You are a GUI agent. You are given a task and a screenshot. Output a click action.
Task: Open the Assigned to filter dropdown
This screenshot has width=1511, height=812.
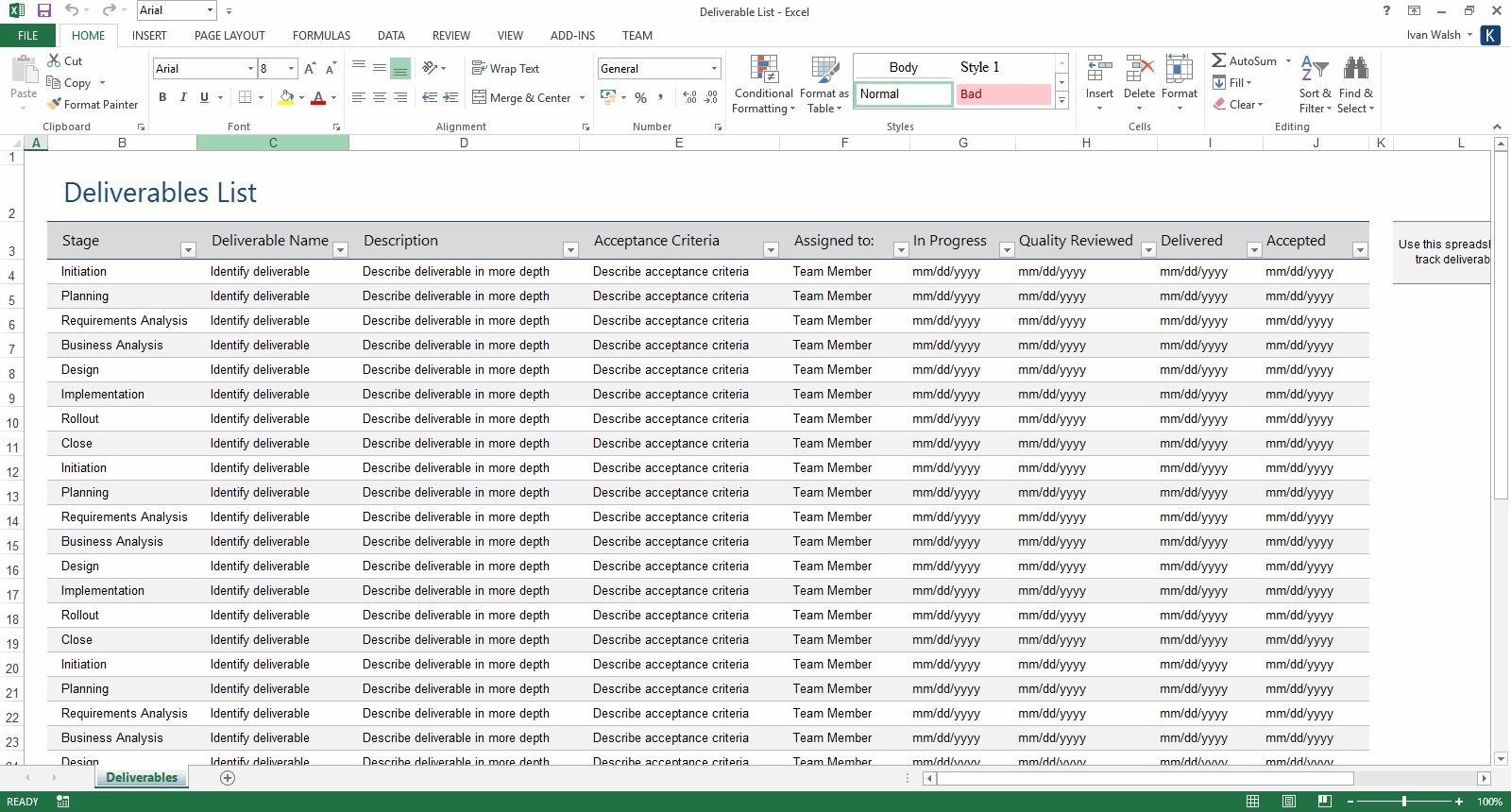(901, 250)
